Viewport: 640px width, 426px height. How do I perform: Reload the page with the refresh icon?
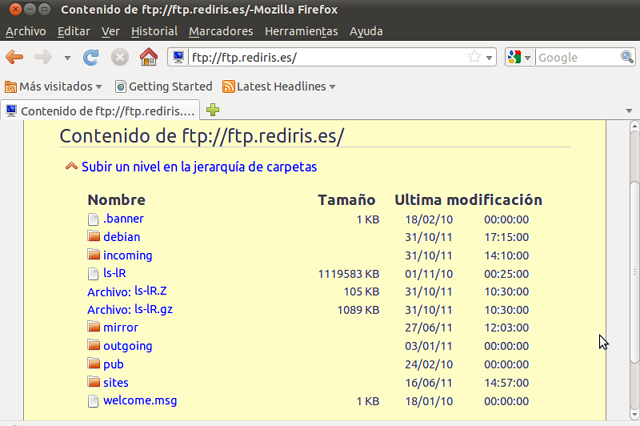point(91,58)
